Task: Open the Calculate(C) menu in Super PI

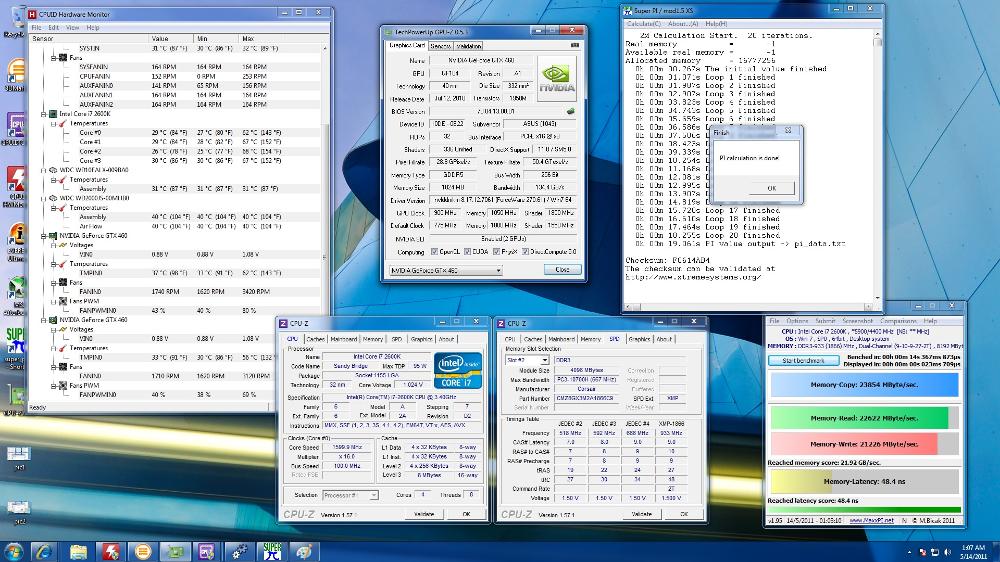Action: [x=643, y=24]
